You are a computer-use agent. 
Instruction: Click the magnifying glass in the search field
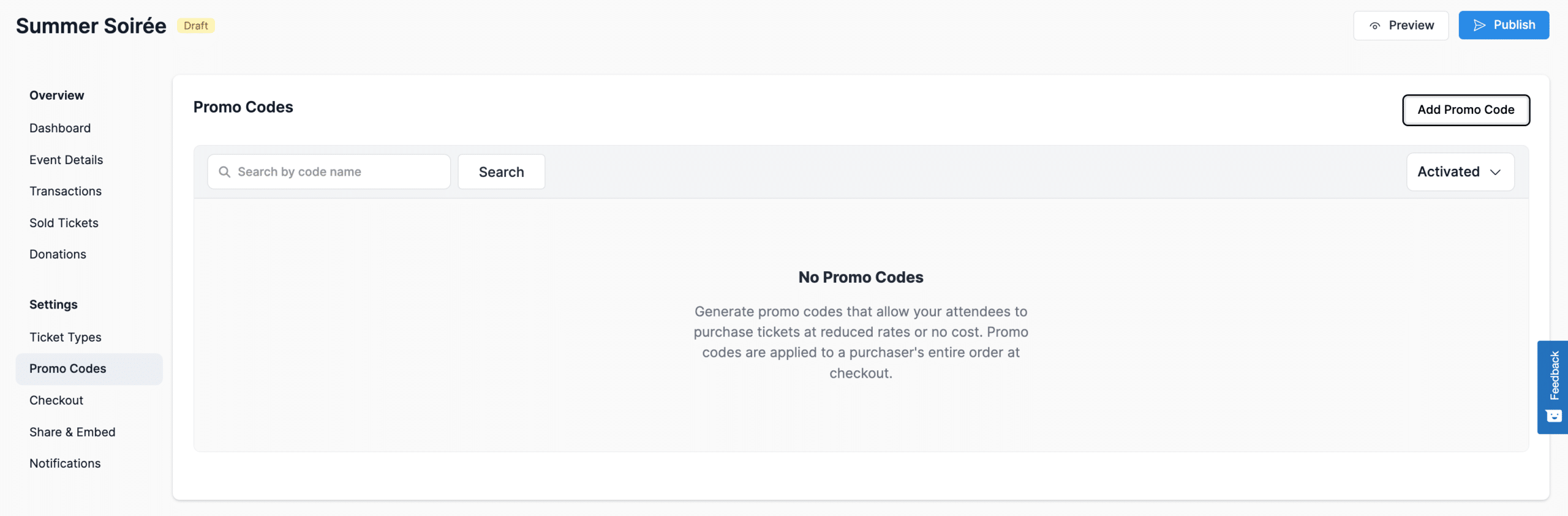225,171
